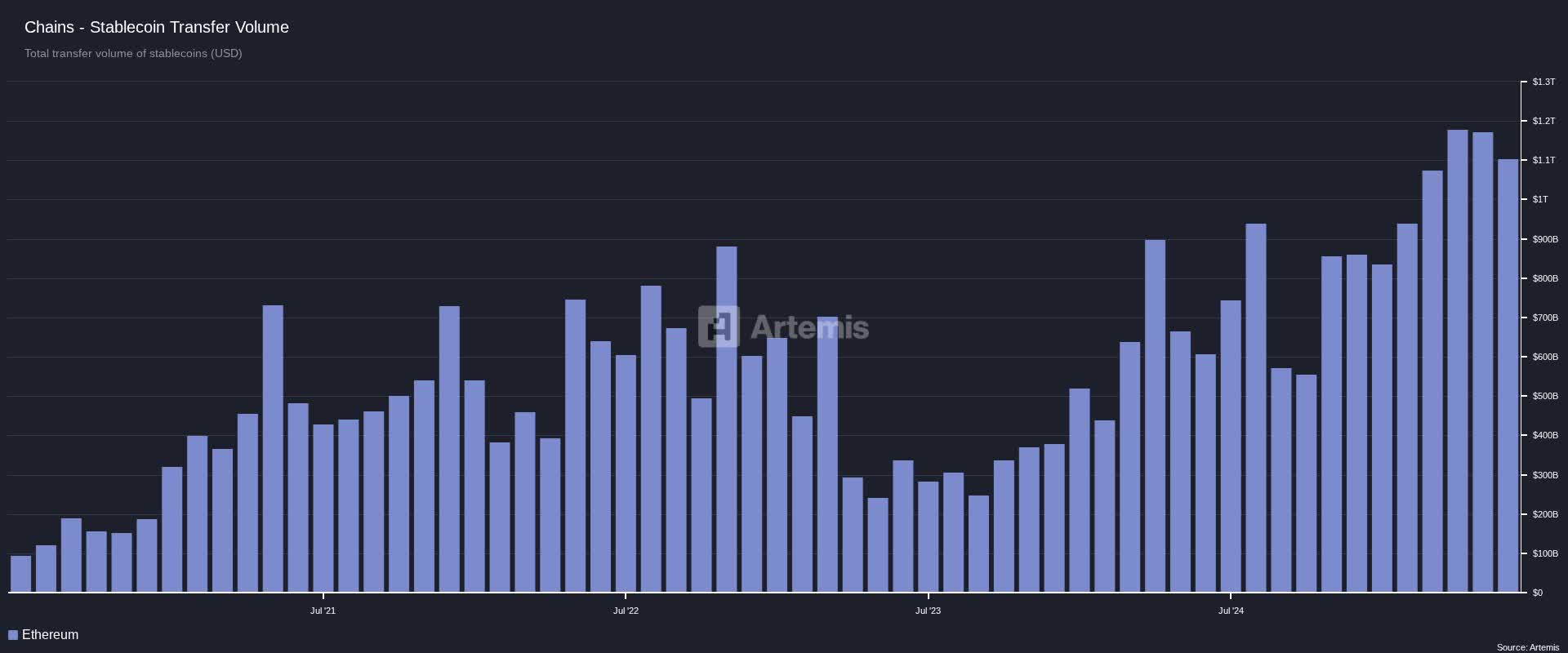
Task: Click the $1.2T y-axis label
Action: (x=1543, y=121)
